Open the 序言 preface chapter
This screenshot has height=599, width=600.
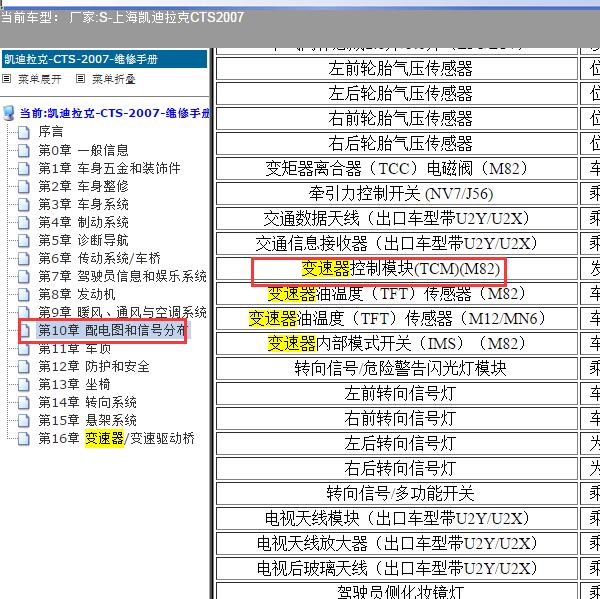click(51, 132)
